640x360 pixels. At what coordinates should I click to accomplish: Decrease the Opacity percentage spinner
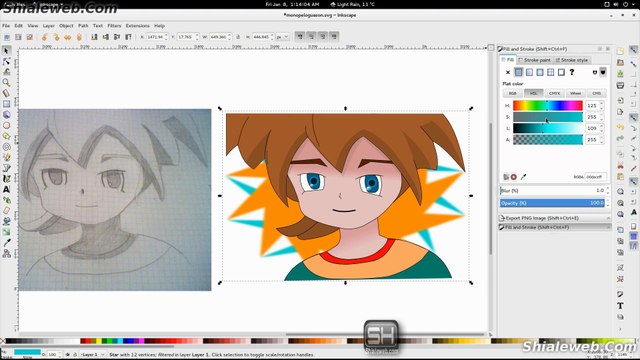coord(607,205)
